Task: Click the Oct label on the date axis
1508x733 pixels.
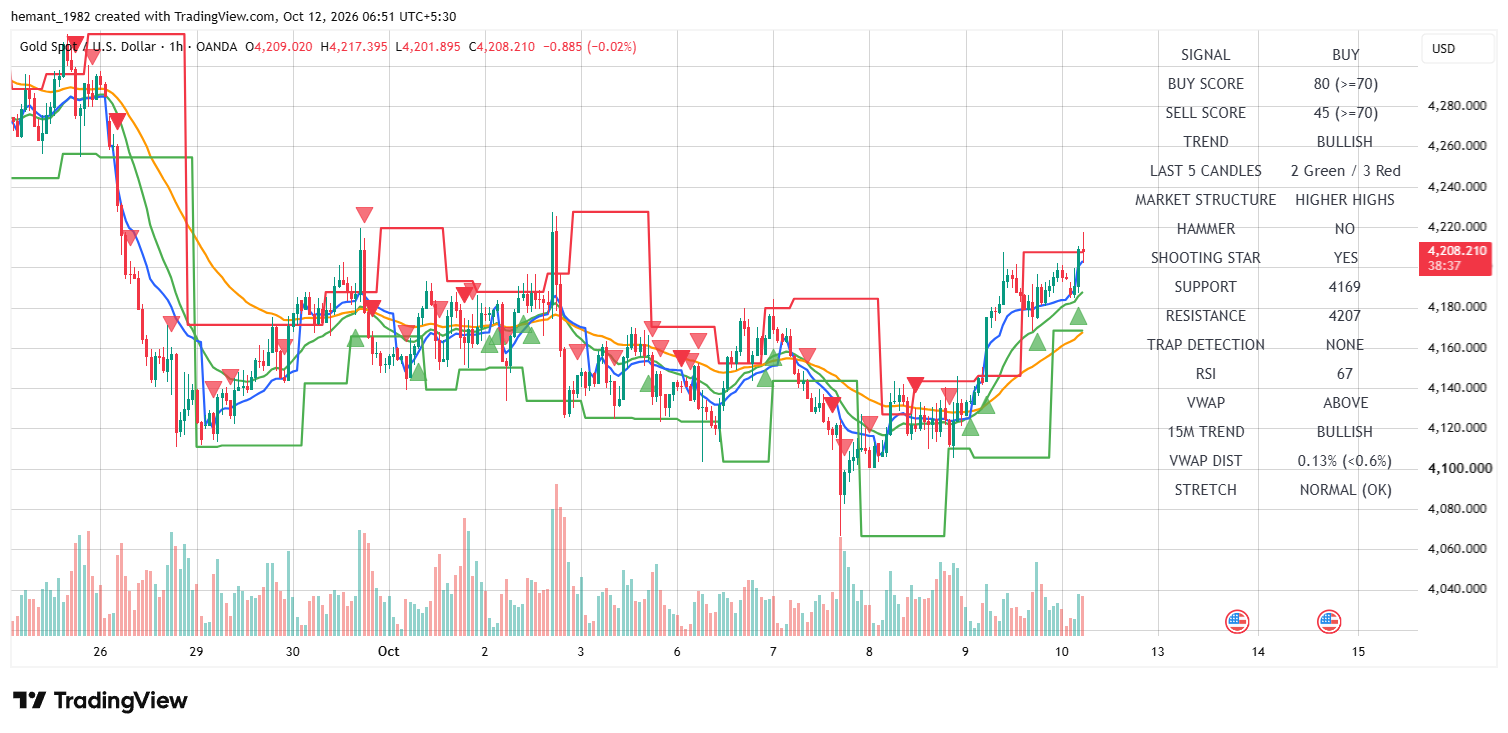Action: tap(388, 651)
